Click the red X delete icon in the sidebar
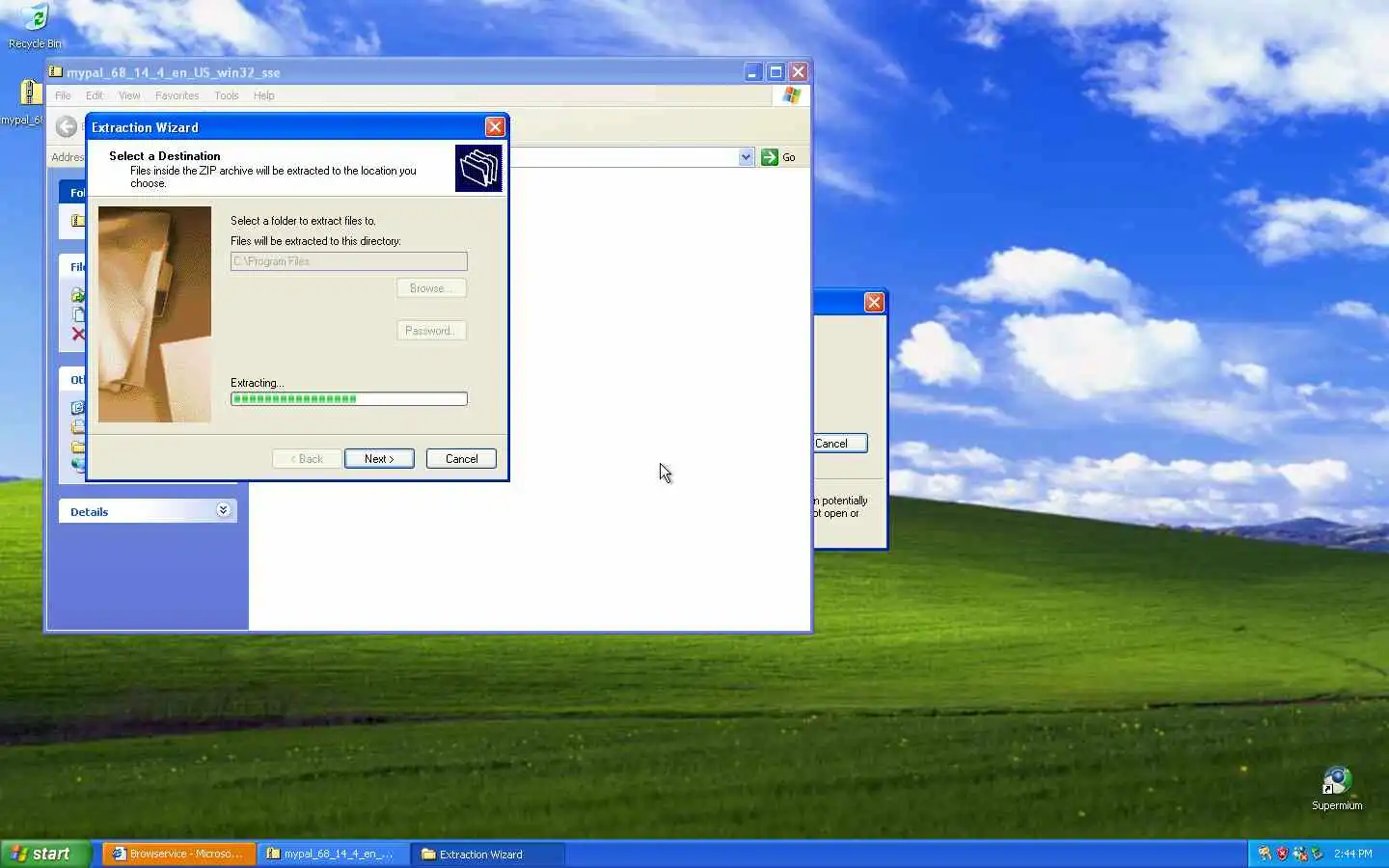This screenshot has height=868, width=1389. pyautogui.click(x=78, y=335)
